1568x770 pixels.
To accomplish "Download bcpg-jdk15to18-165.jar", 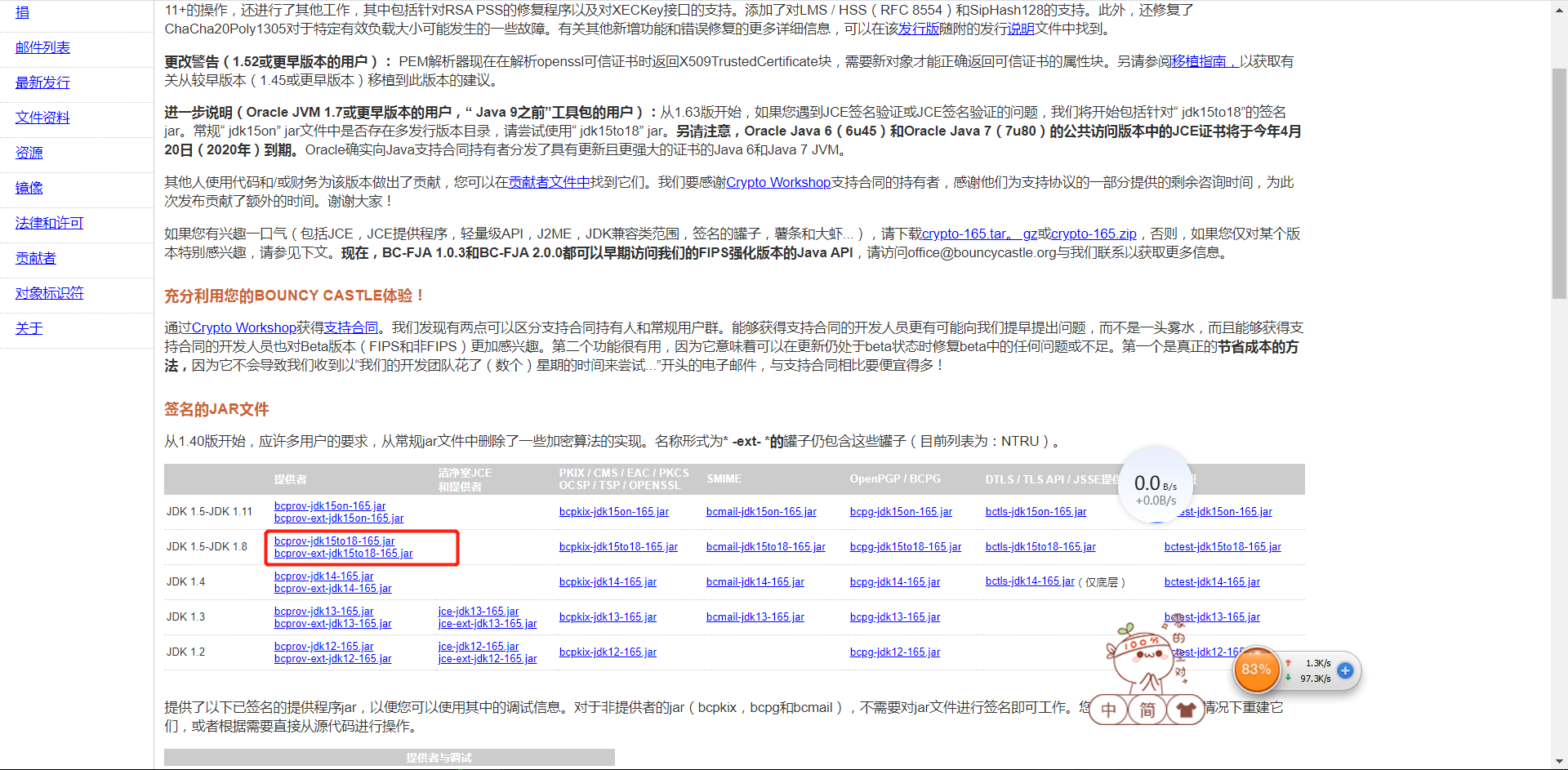I will (906, 547).
